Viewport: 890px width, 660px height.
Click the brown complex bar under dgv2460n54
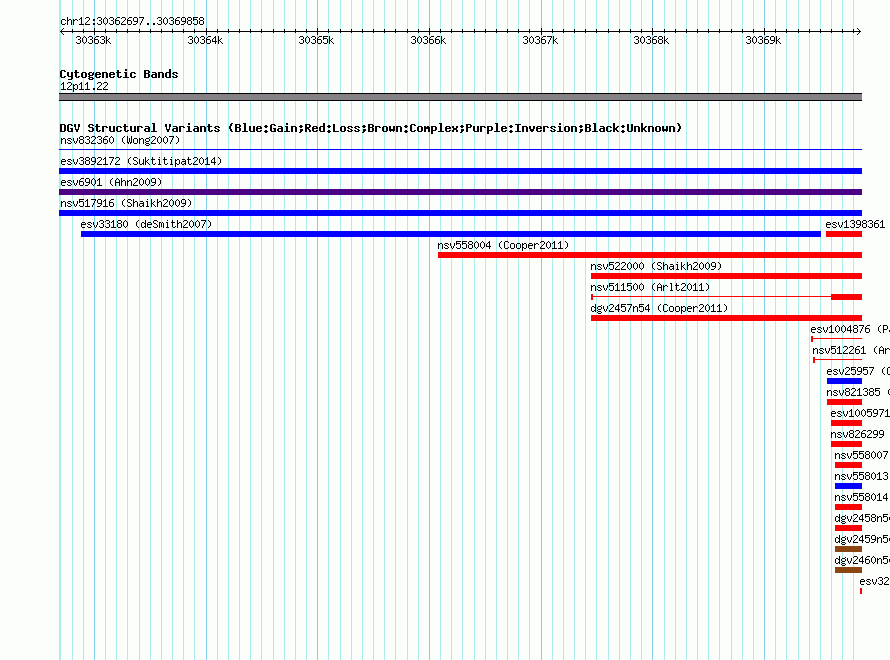(x=849, y=570)
